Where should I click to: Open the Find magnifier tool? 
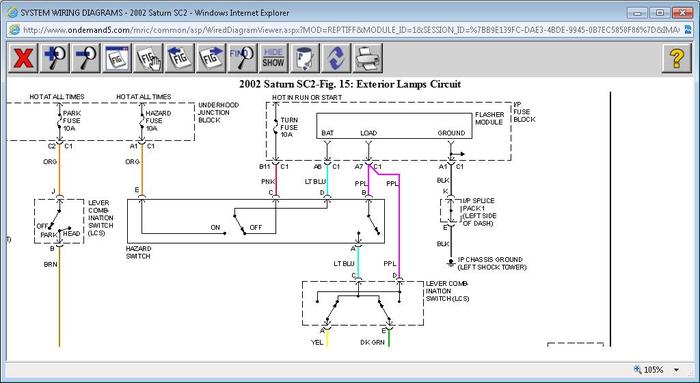(x=242, y=58)
